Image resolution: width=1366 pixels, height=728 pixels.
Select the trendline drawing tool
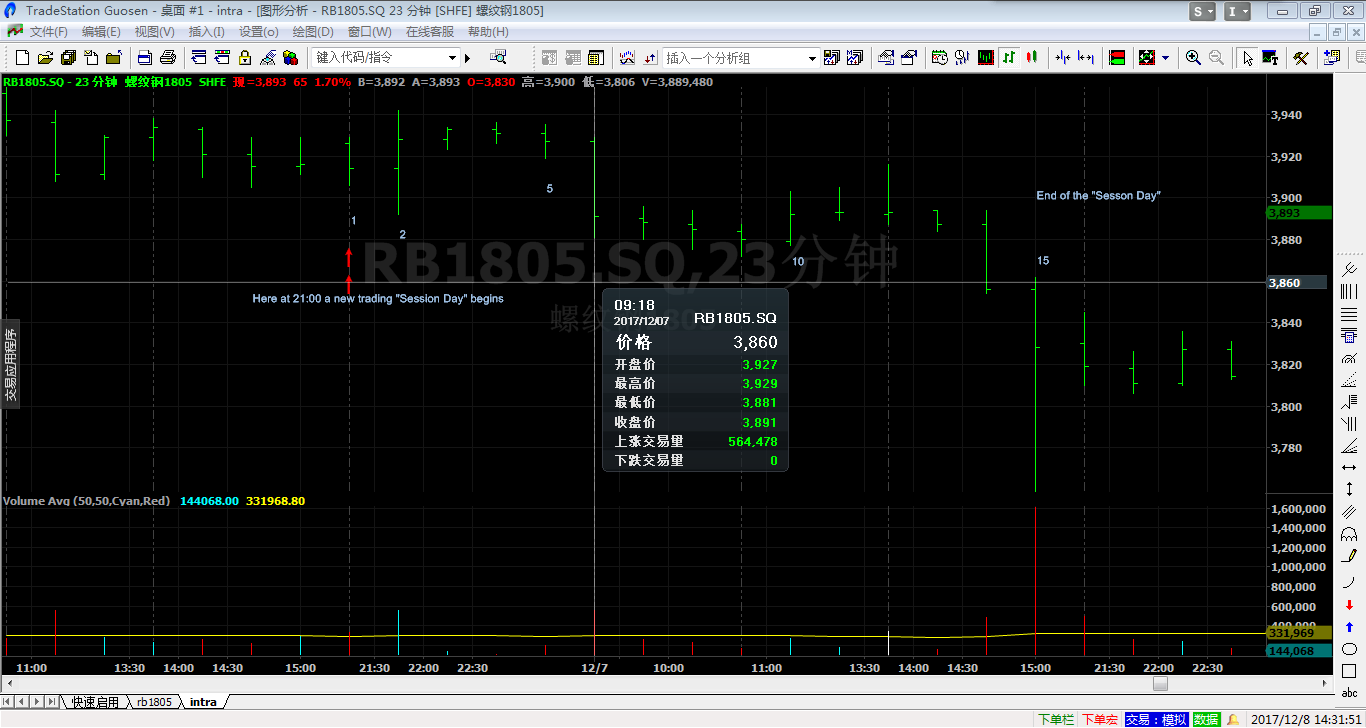[x=1349, y=268]
